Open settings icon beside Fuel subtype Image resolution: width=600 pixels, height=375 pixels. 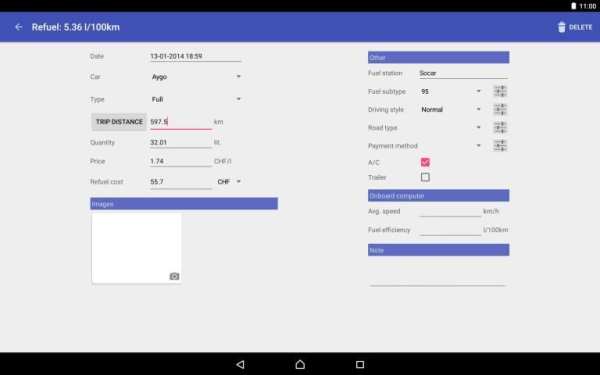point(500,91)
